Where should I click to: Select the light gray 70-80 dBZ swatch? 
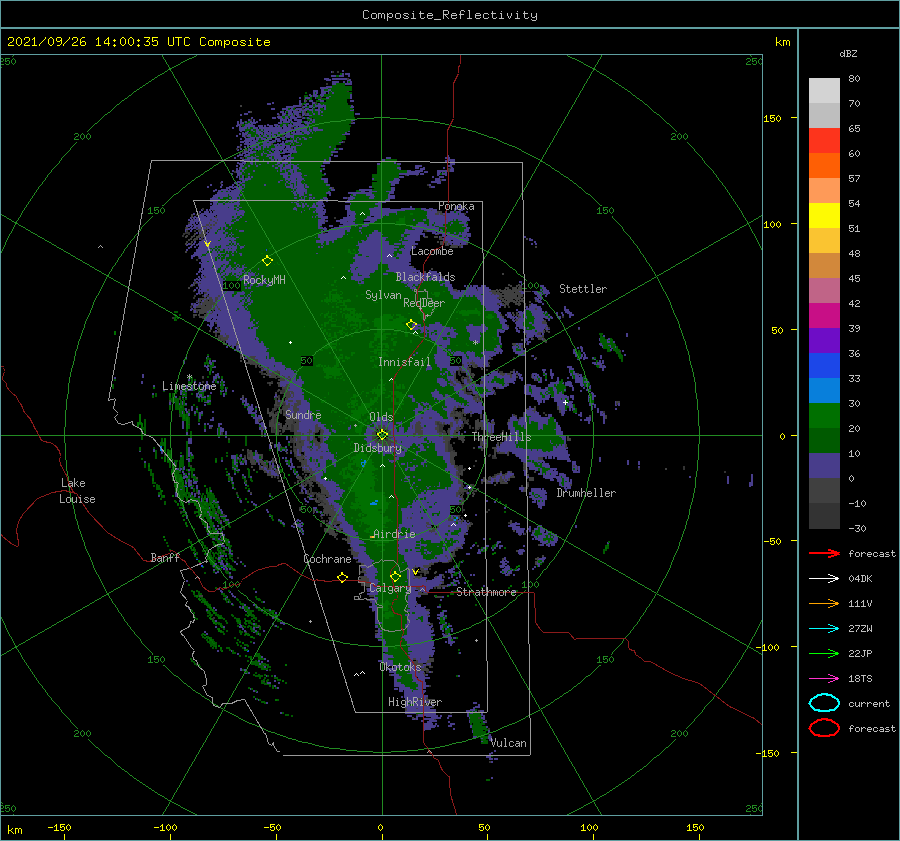tap(824, 91)
